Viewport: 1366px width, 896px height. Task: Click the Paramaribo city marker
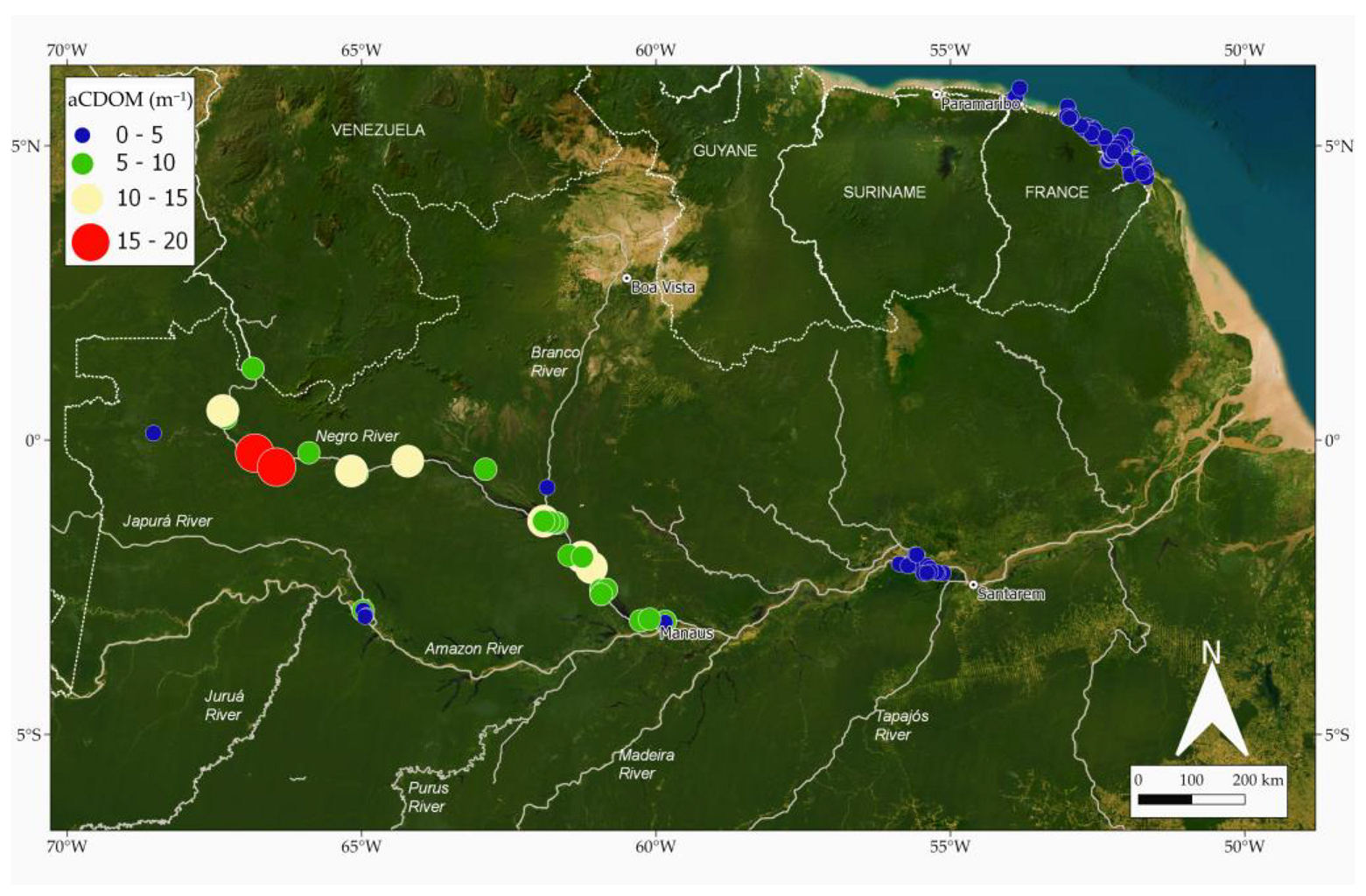tap(937, 95)
